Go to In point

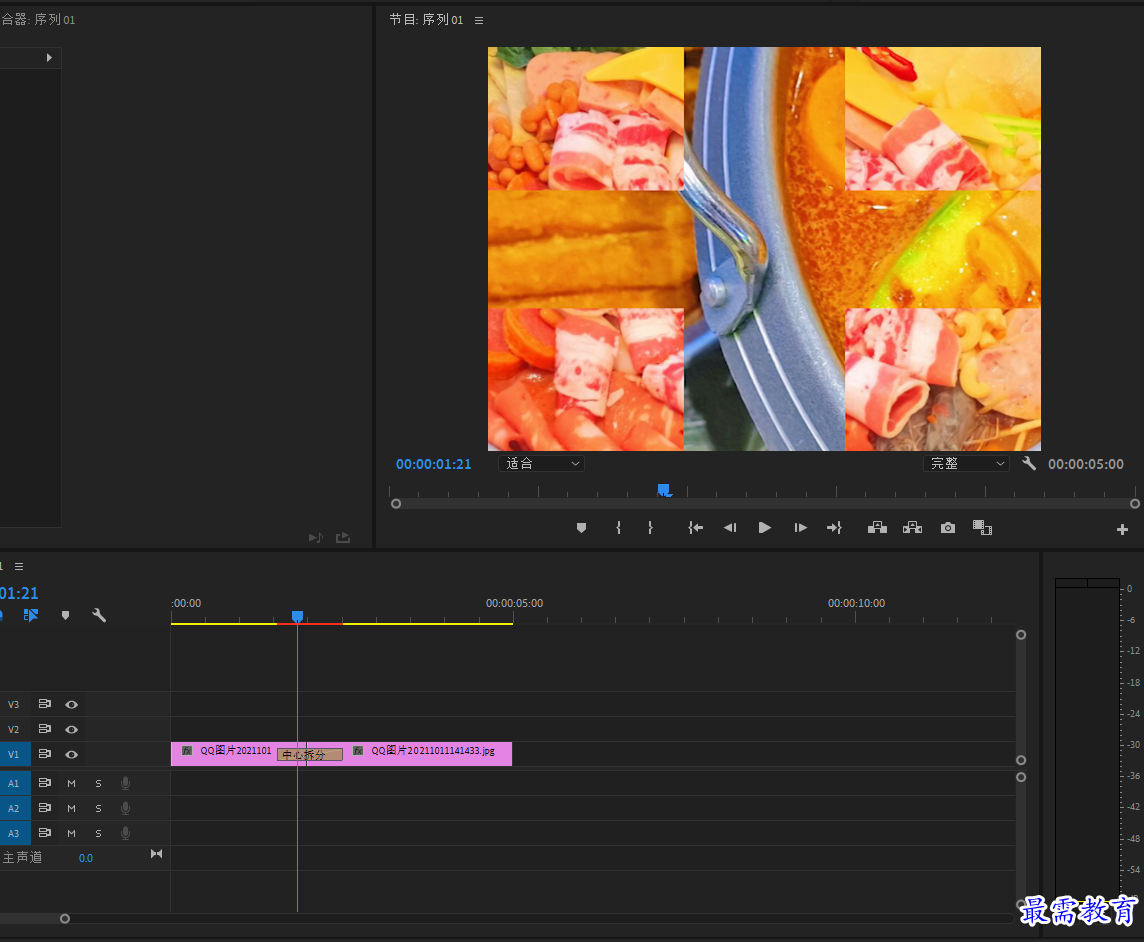695,528
